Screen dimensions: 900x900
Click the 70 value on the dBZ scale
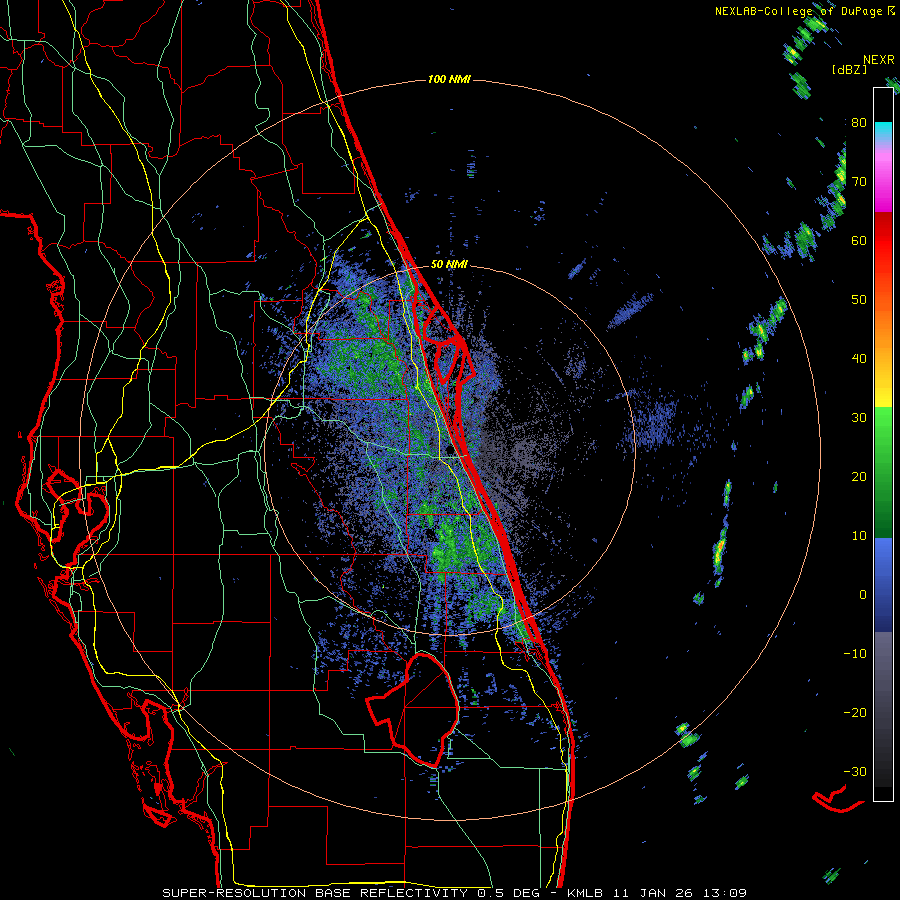pos(859,182)
